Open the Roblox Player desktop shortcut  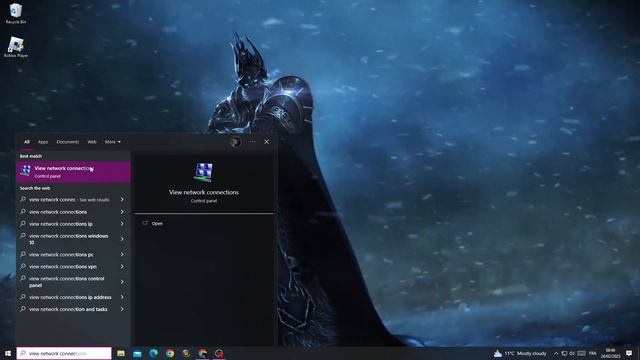tap(16, 47)
